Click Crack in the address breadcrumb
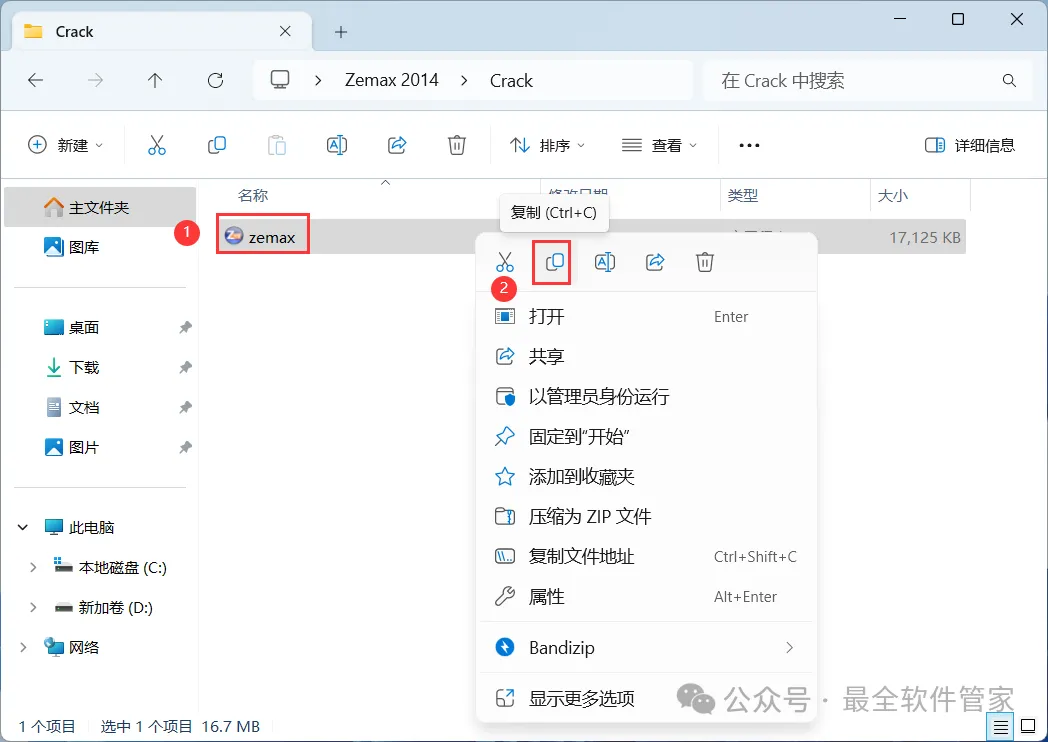 coord(511,81)
